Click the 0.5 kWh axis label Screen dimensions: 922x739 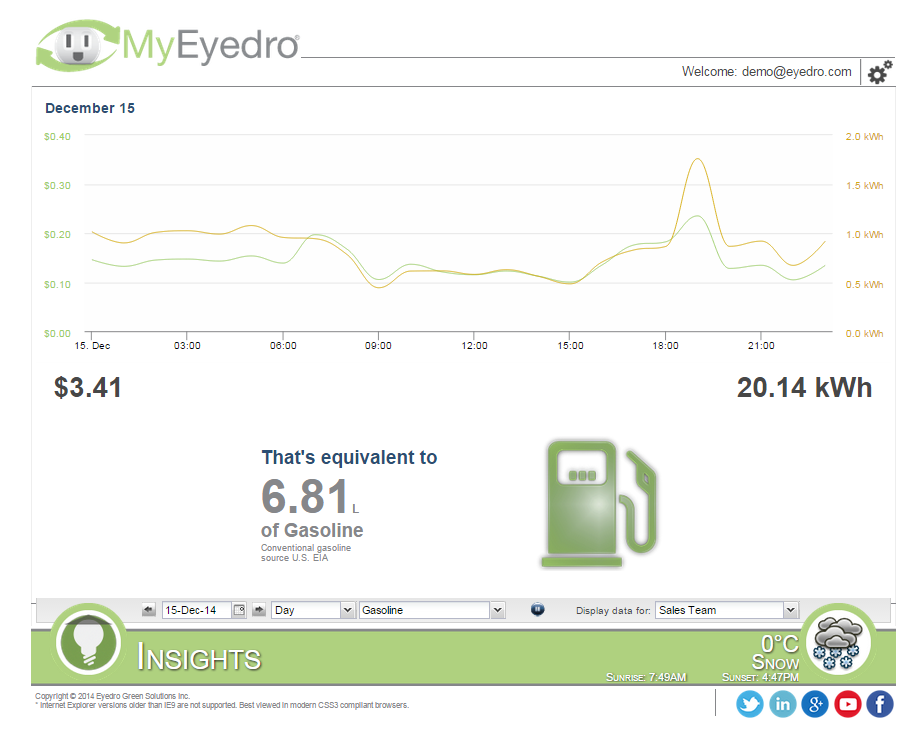click(864, 285)
